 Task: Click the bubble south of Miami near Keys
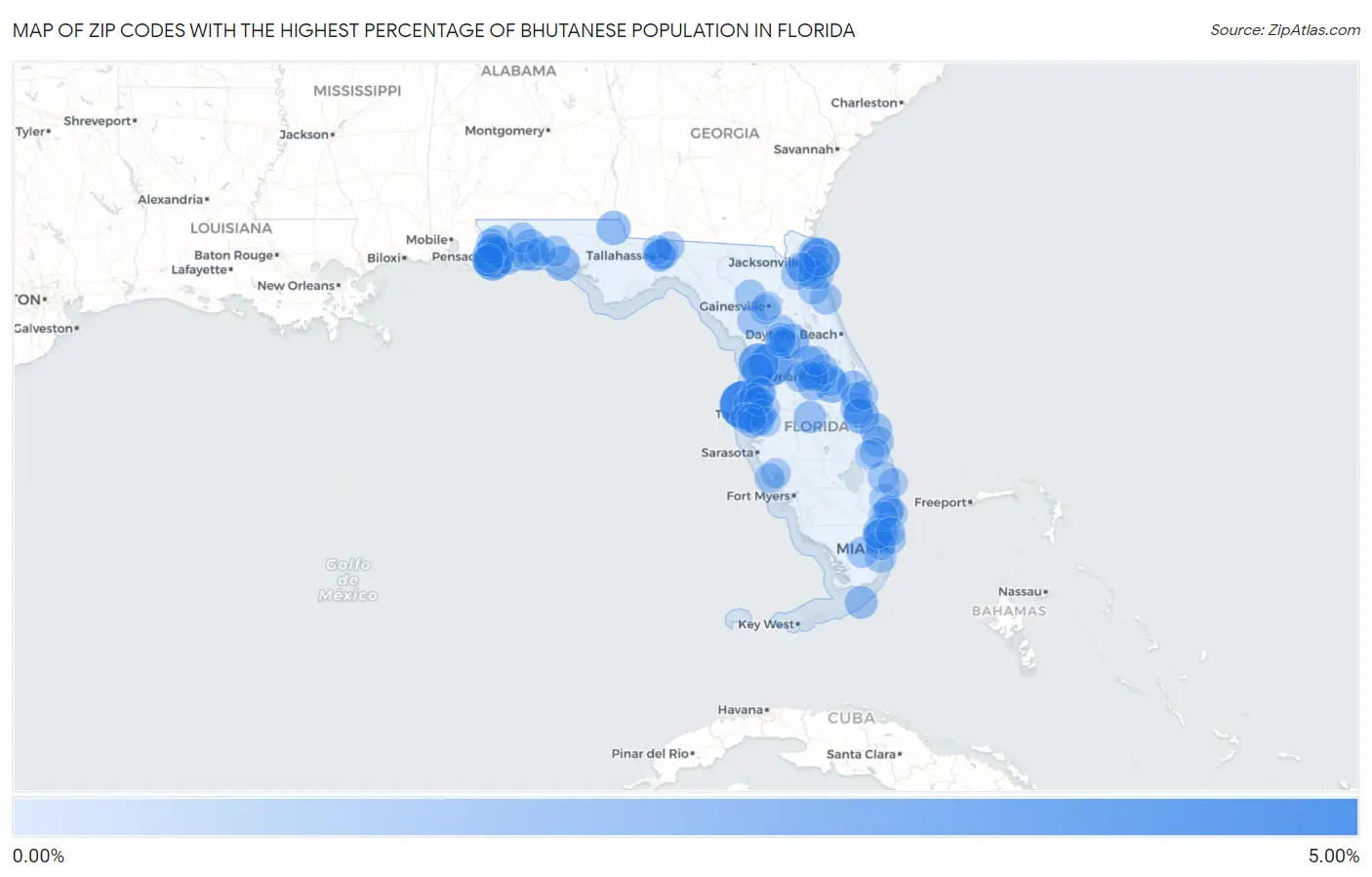[x=861, y=602]
